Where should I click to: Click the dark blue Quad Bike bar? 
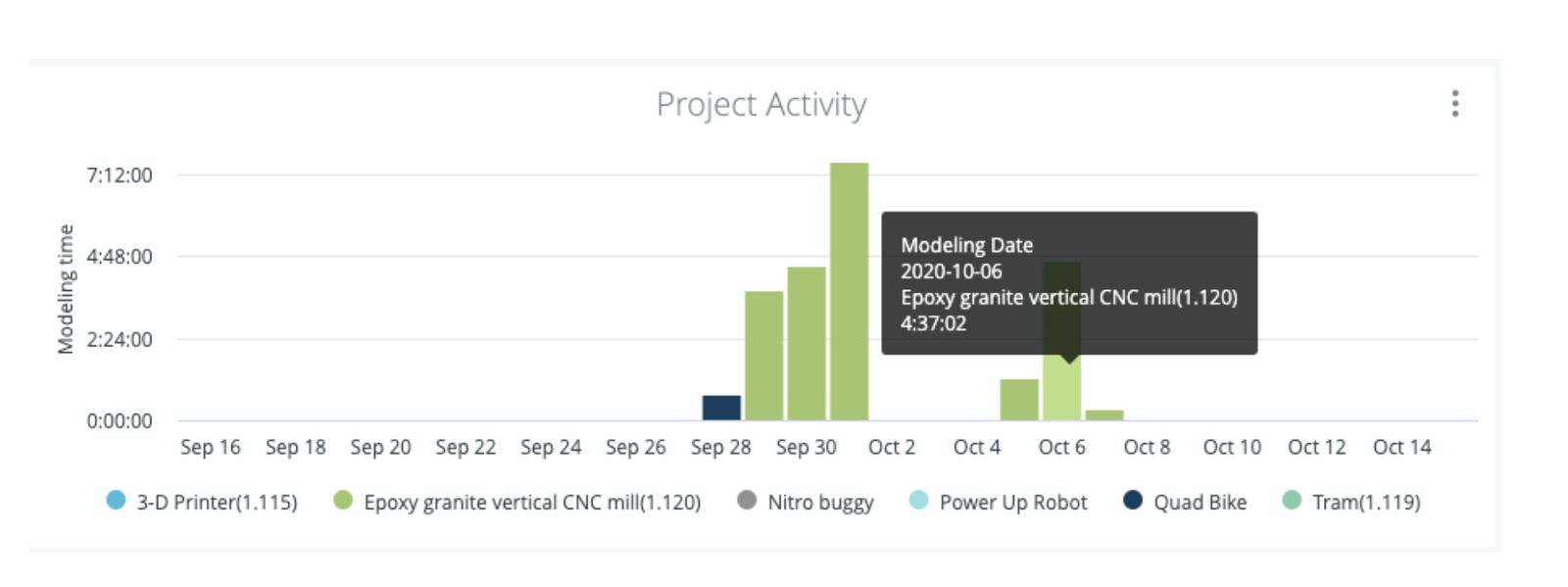coord(721,408)
